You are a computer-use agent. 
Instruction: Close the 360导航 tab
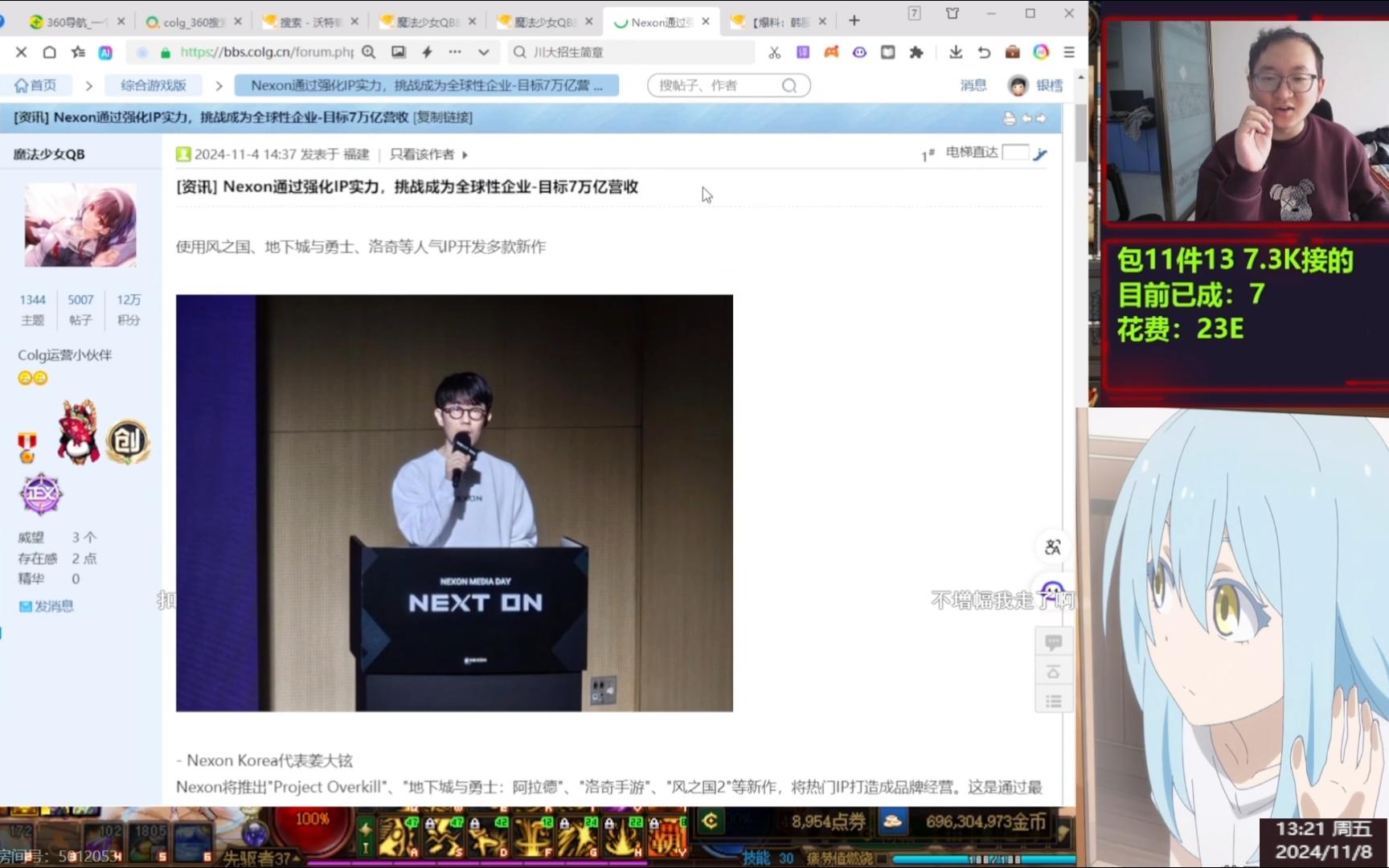pos(121,22)
